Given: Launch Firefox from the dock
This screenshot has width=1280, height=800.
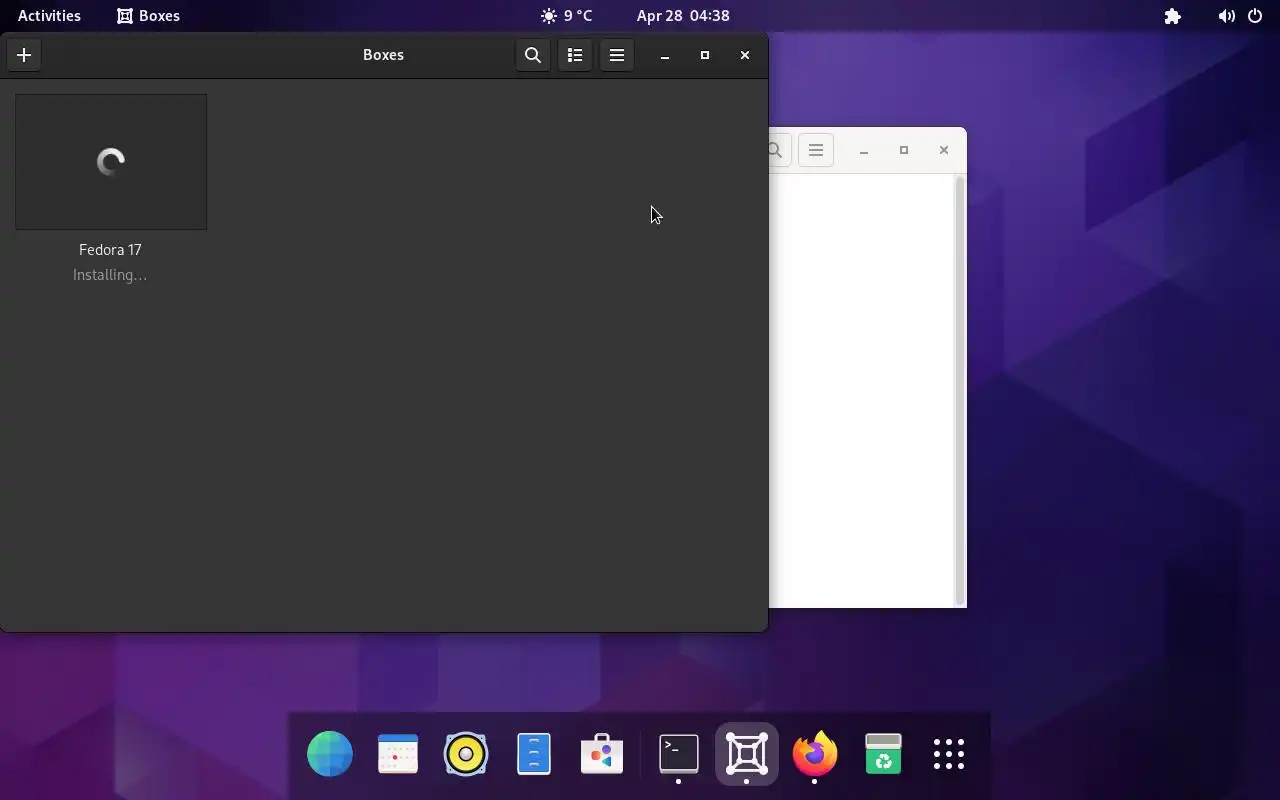Looking at the screenshot, I should (x=815, y=754).
